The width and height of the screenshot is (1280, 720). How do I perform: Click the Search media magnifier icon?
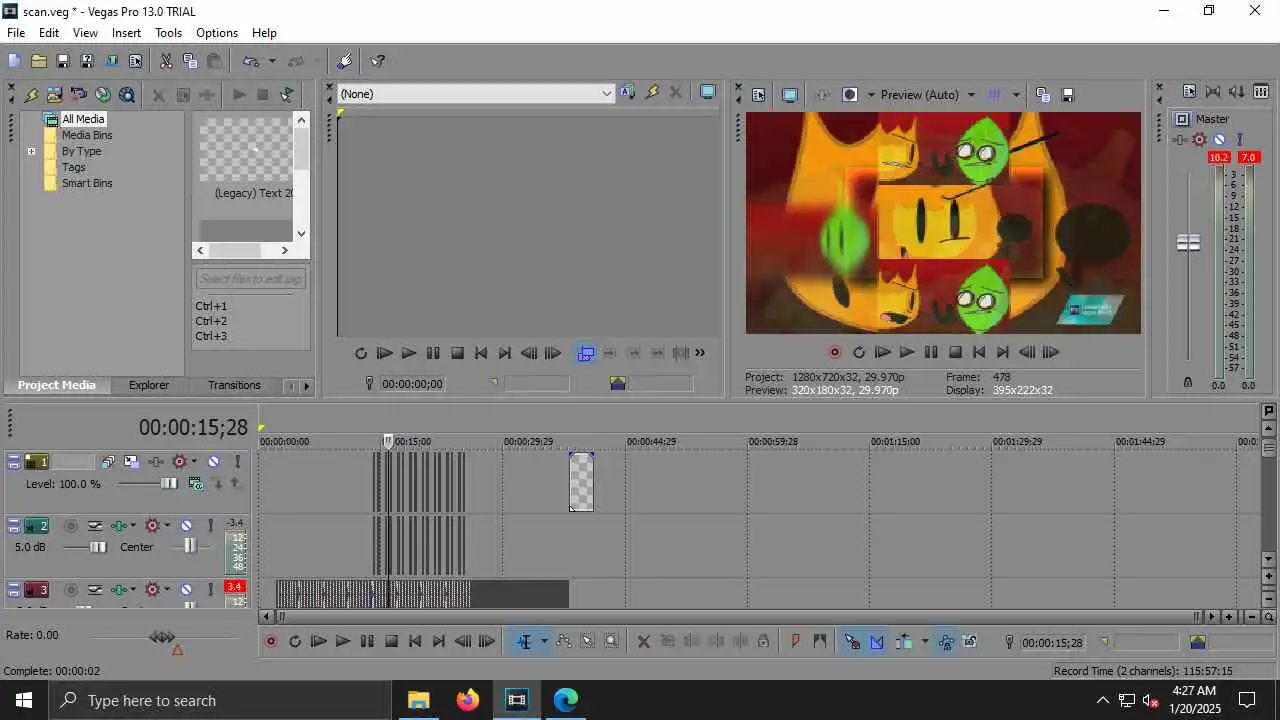(x=126, y=95)
